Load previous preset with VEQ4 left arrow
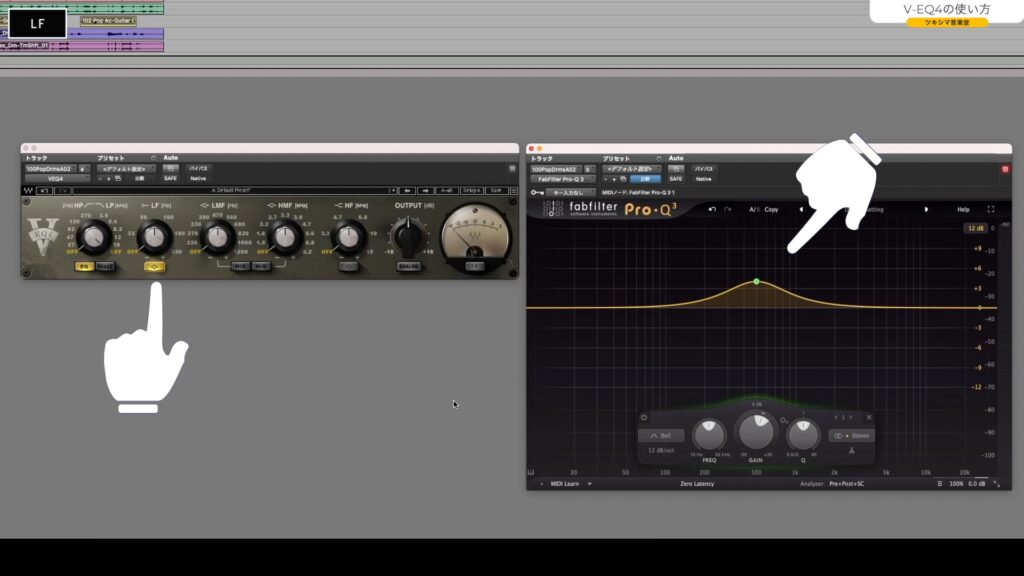 407,191
